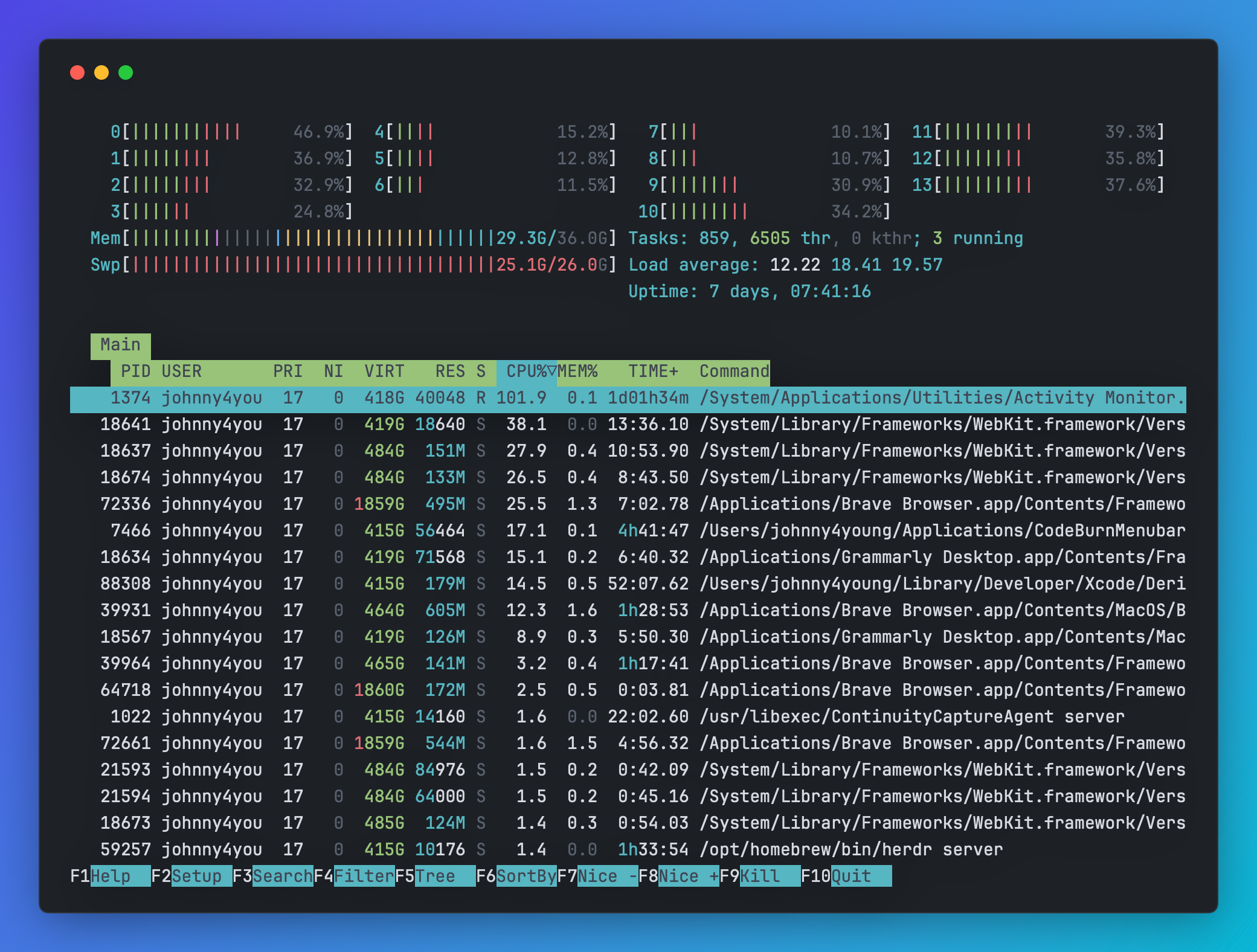Select process row with PID 18641

point(628,425)
